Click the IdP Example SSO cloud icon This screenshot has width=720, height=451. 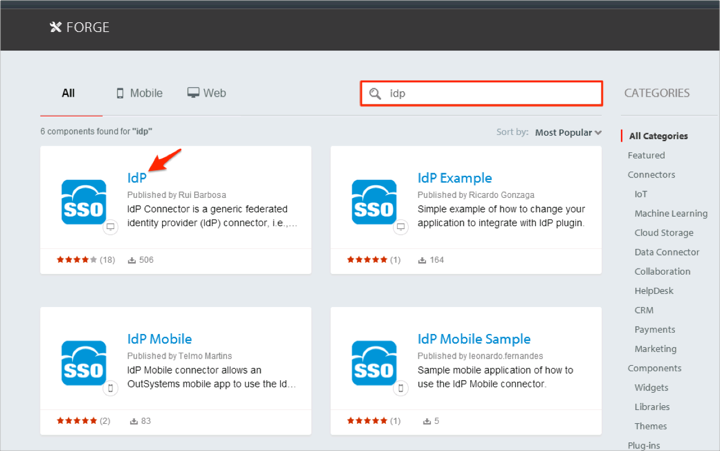tap(373, 202)
